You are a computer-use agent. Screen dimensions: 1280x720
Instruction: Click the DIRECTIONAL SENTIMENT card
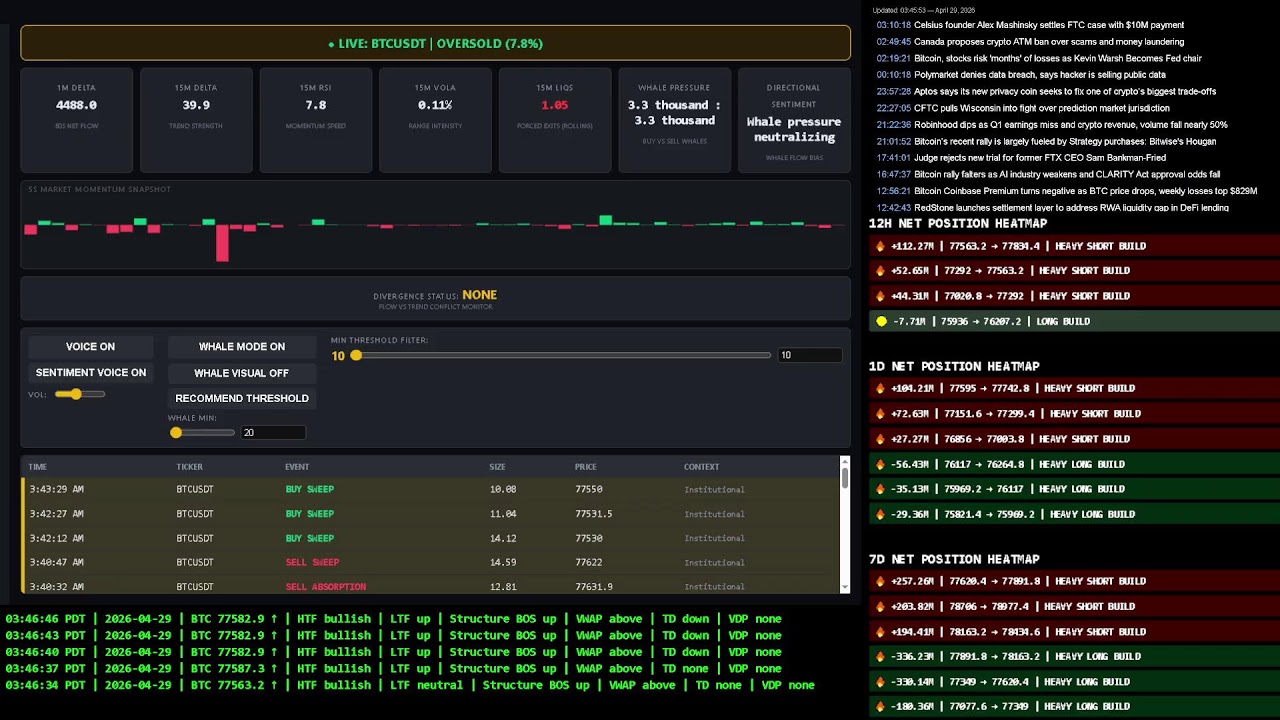coord(794,121)
